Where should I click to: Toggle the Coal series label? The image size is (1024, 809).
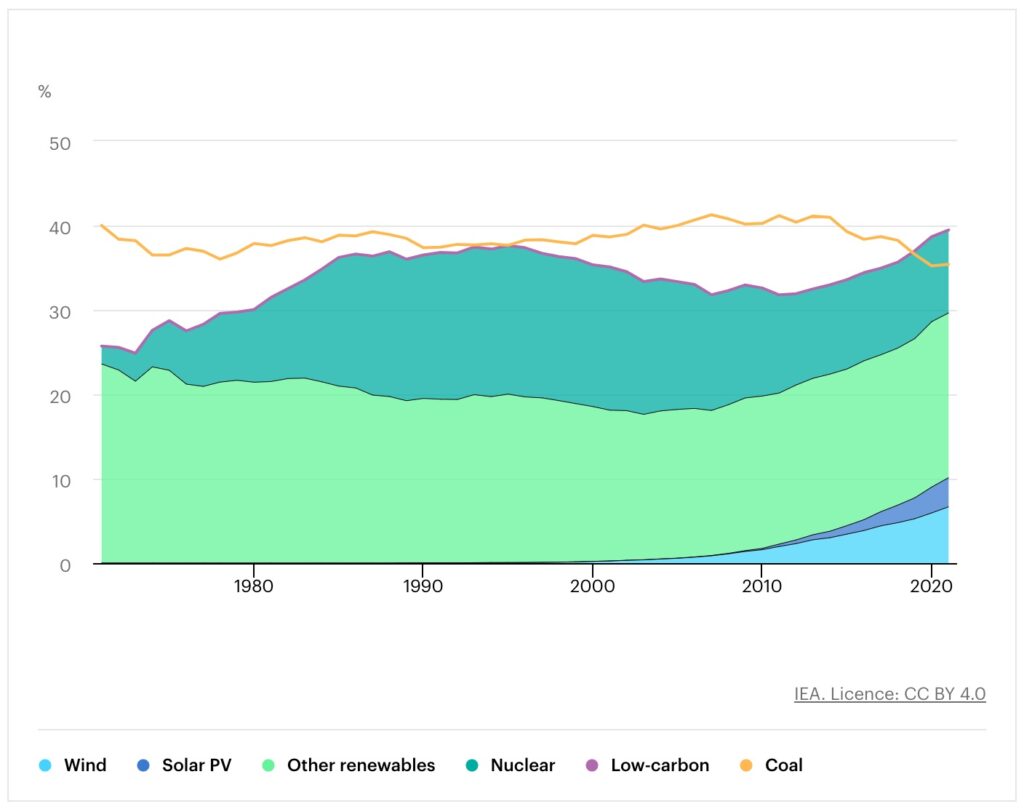point(784,766)
